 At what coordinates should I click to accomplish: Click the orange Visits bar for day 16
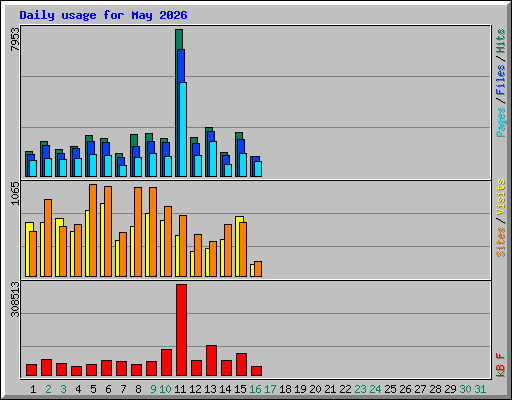tap(258, 269)
